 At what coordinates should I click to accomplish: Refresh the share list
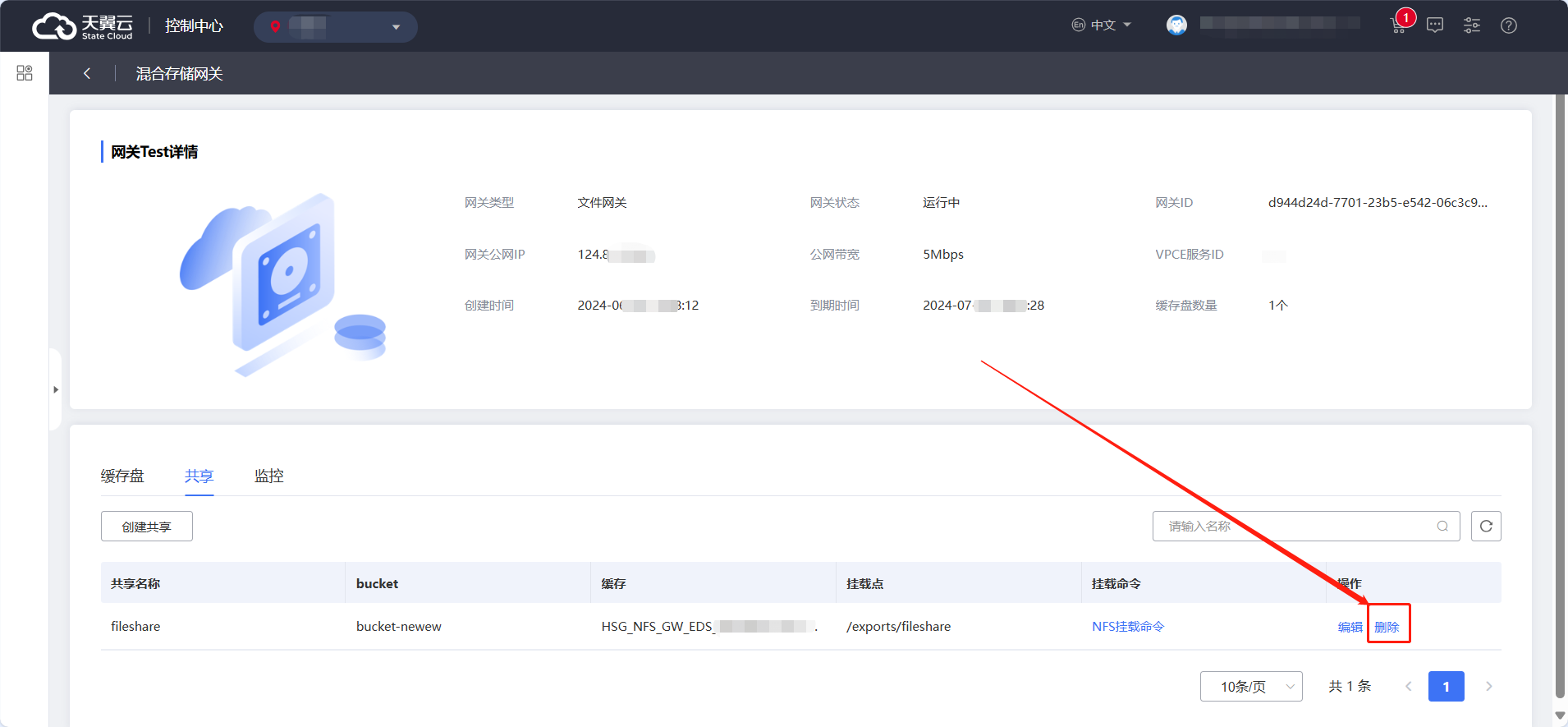[1486, 527]
